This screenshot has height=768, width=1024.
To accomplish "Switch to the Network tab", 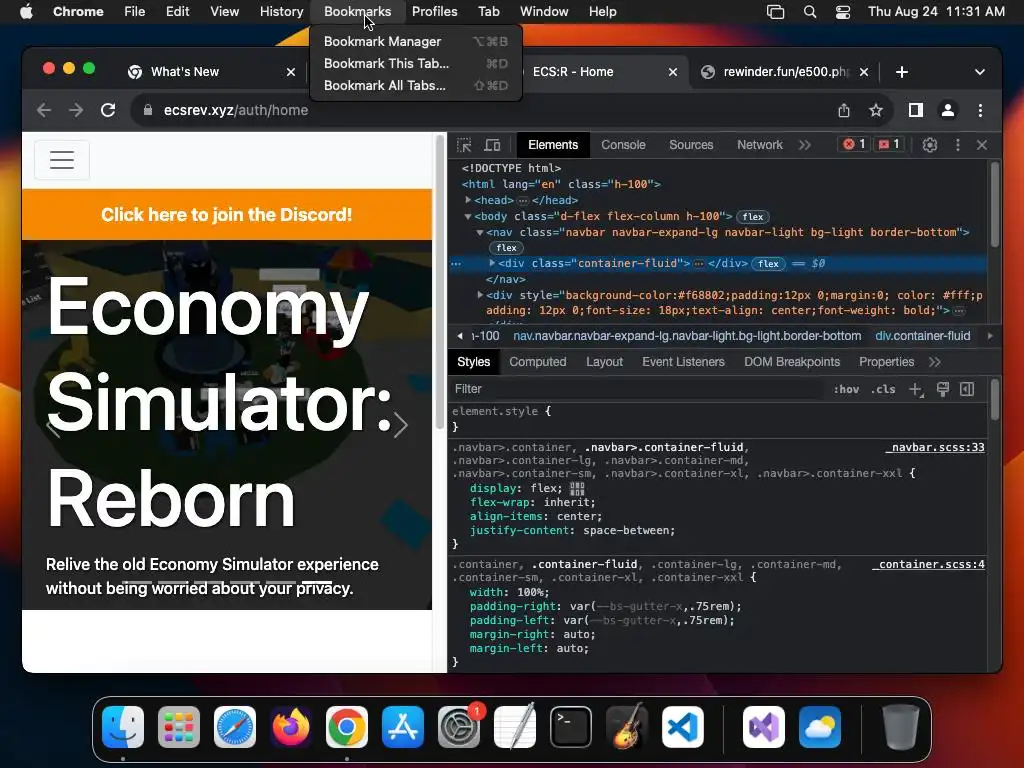I will click(760, 145).
